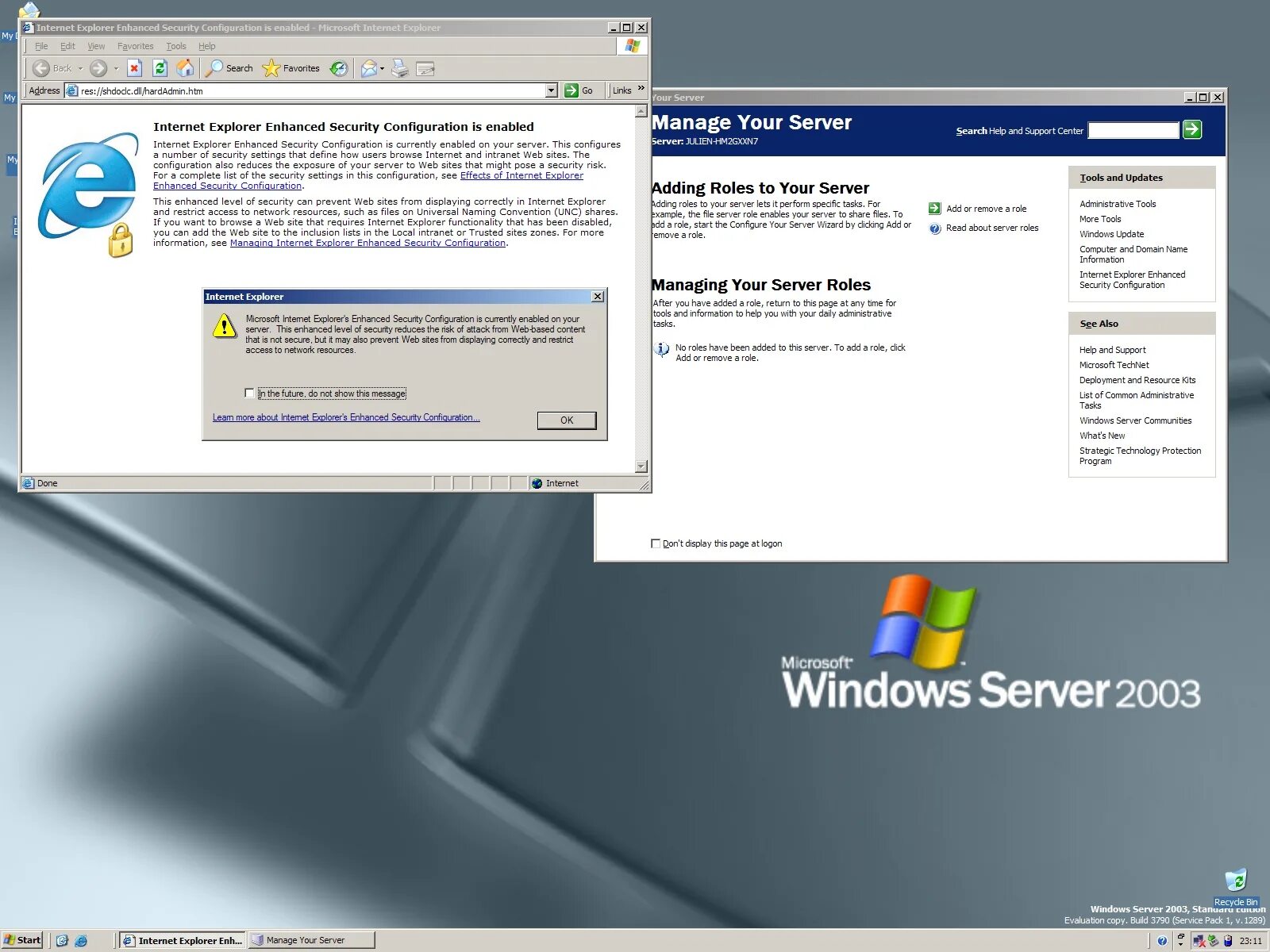Image resolution: width=1270 pixels, height=952 pixels.
Task: Open 'Managing Internet Explorer Enhanced Security Configuration' link
Action: click(368, 243)
